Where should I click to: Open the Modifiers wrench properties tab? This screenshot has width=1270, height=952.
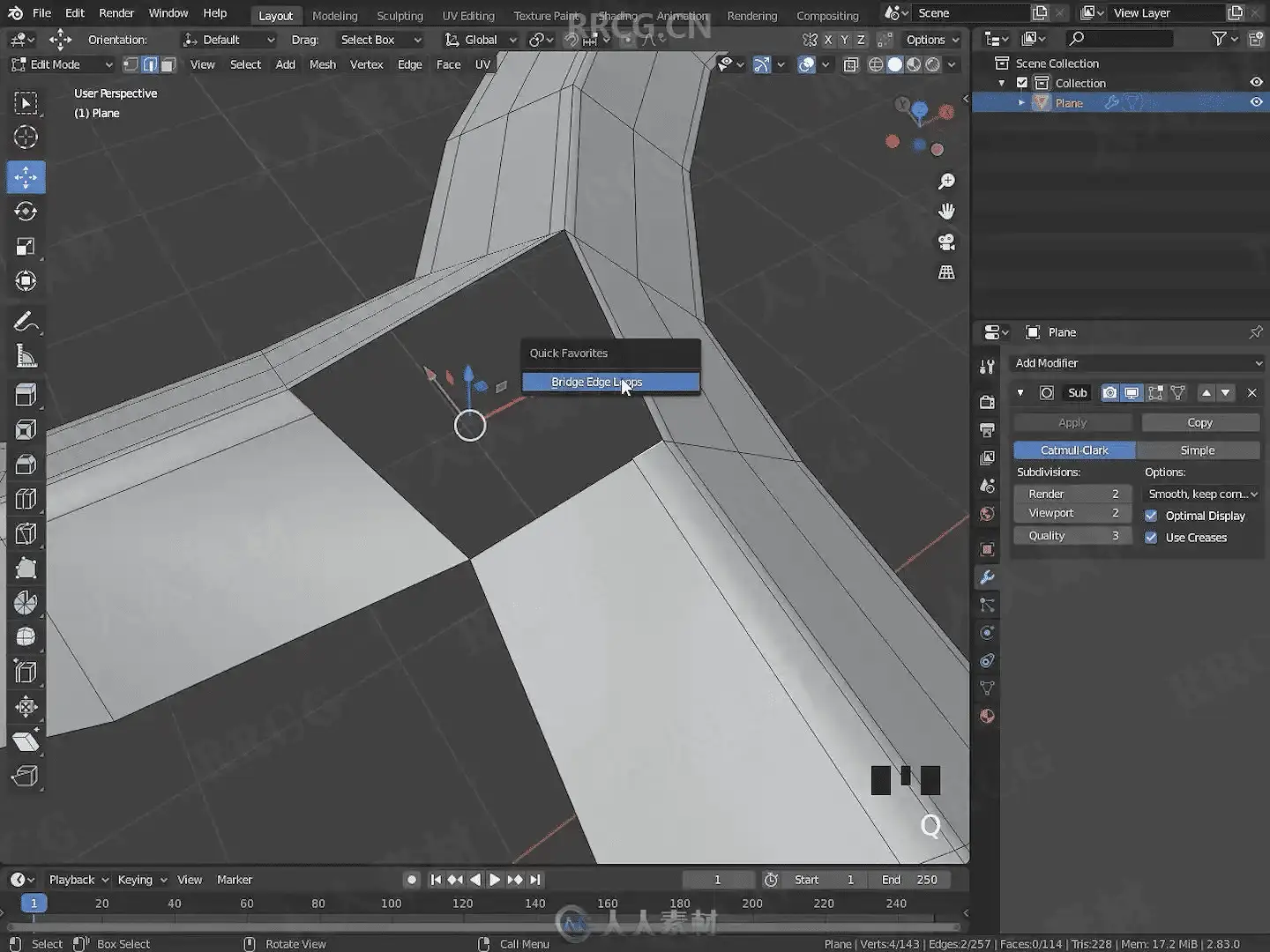(x=987, y=577)
